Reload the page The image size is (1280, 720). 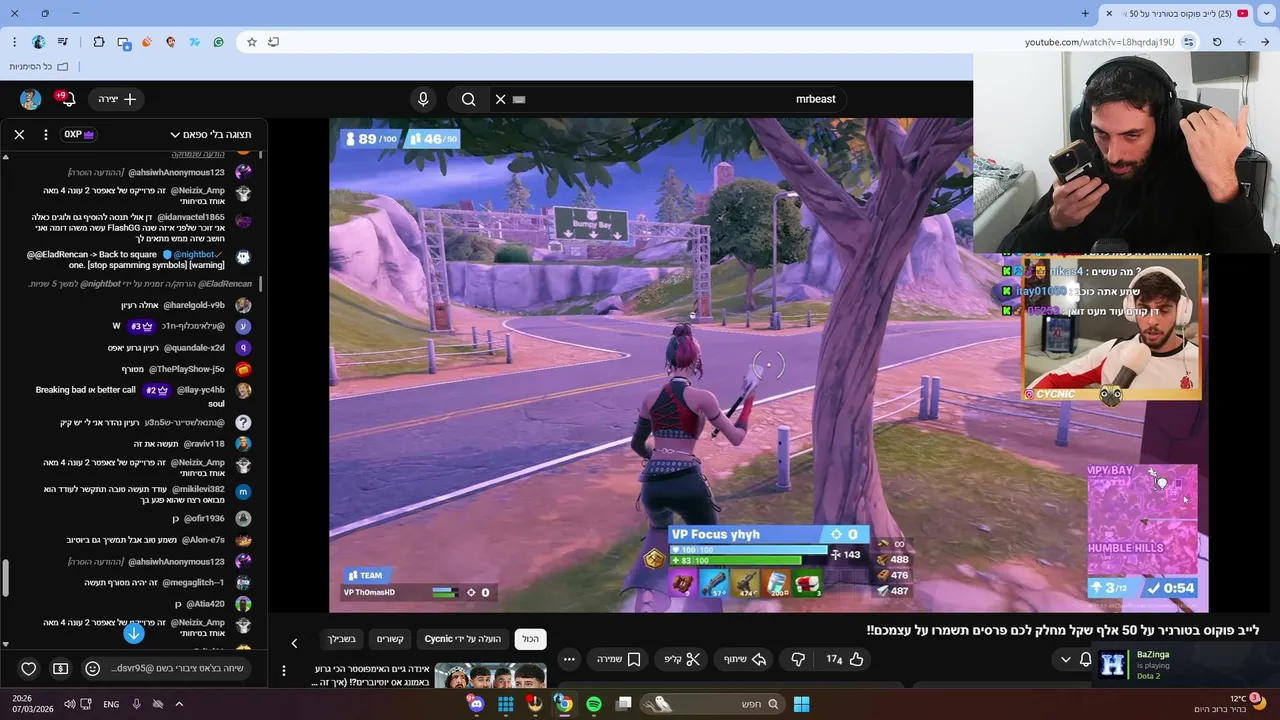[1217, 42]
